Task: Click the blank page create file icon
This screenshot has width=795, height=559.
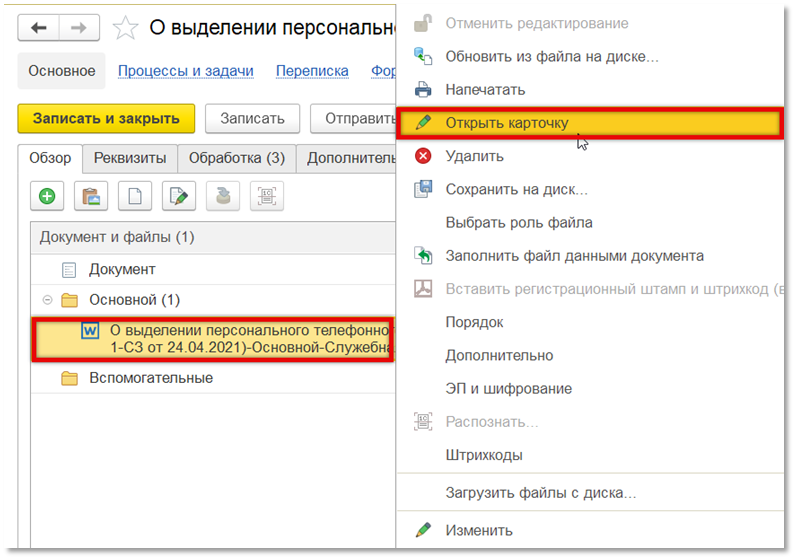Action: click(135, 196)
